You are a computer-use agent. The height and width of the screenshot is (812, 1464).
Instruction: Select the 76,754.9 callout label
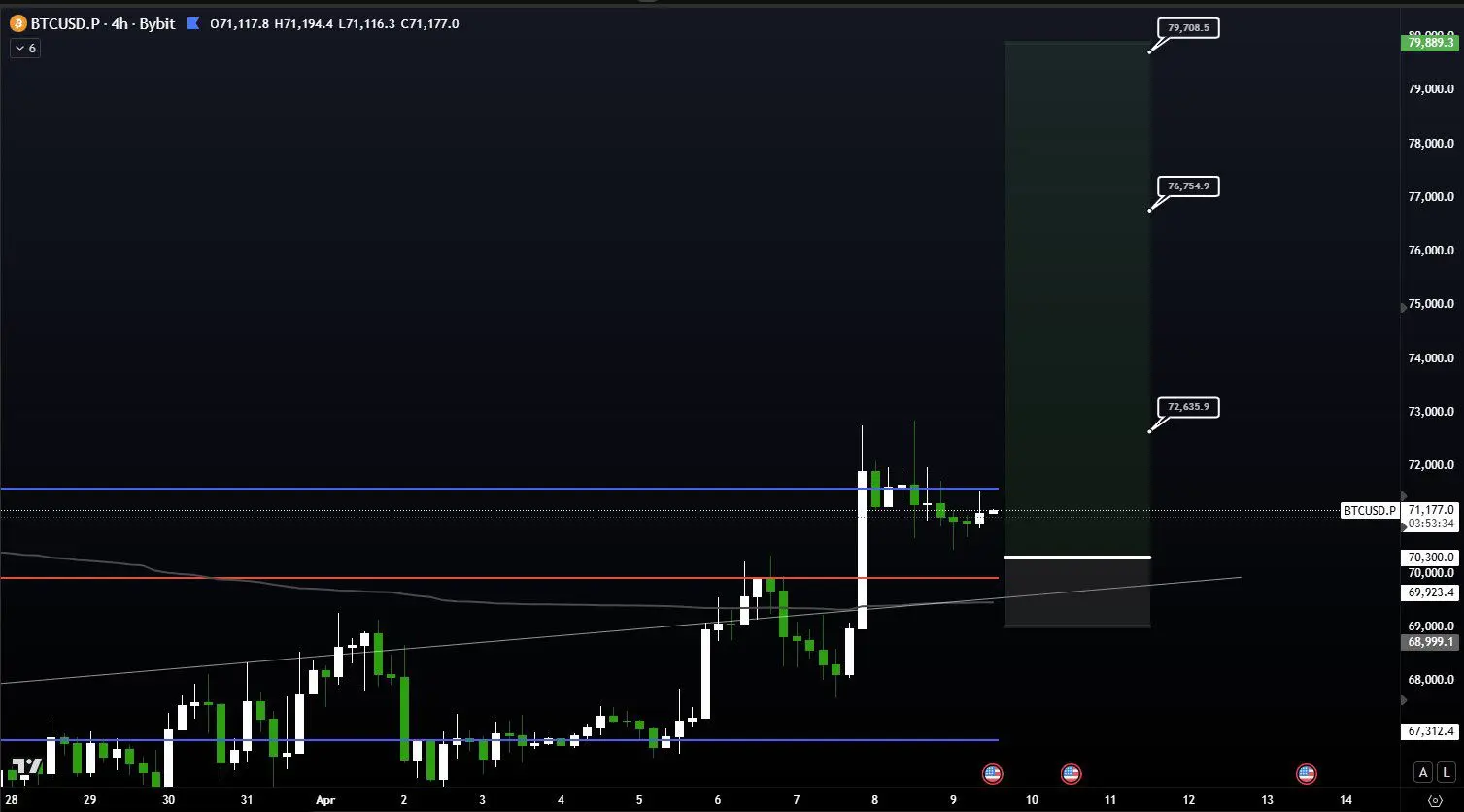coord(1188,186)
